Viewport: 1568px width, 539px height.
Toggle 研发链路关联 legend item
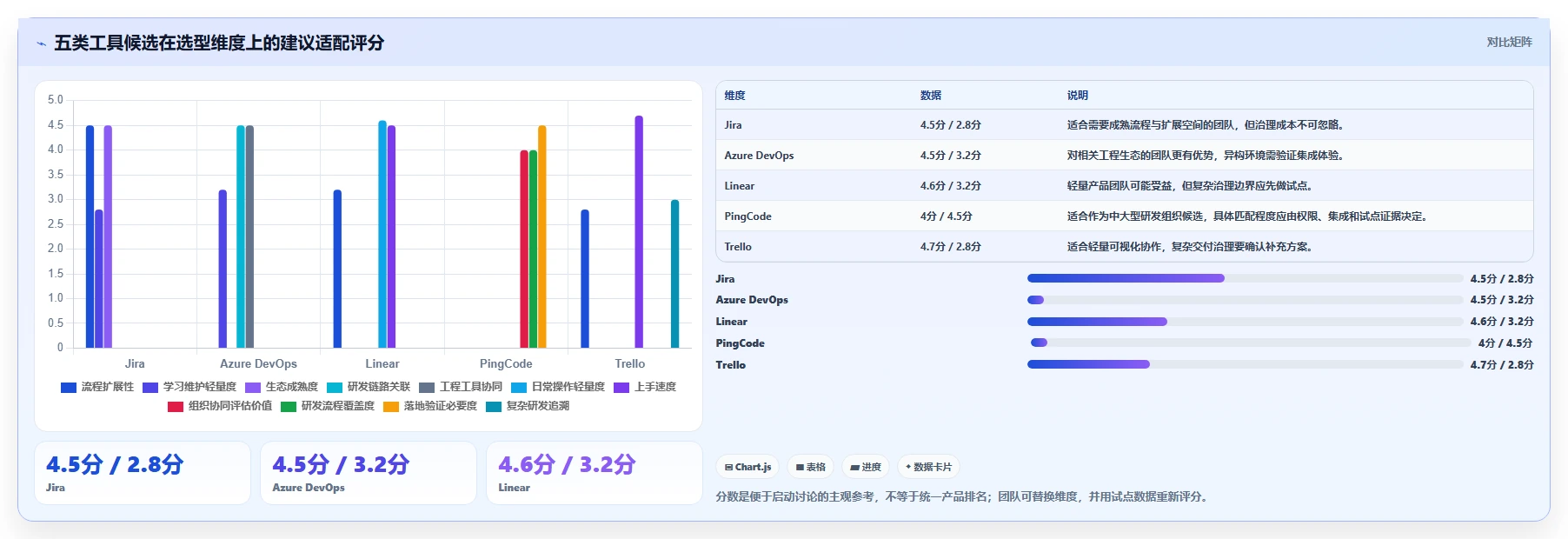coord(369,387)
